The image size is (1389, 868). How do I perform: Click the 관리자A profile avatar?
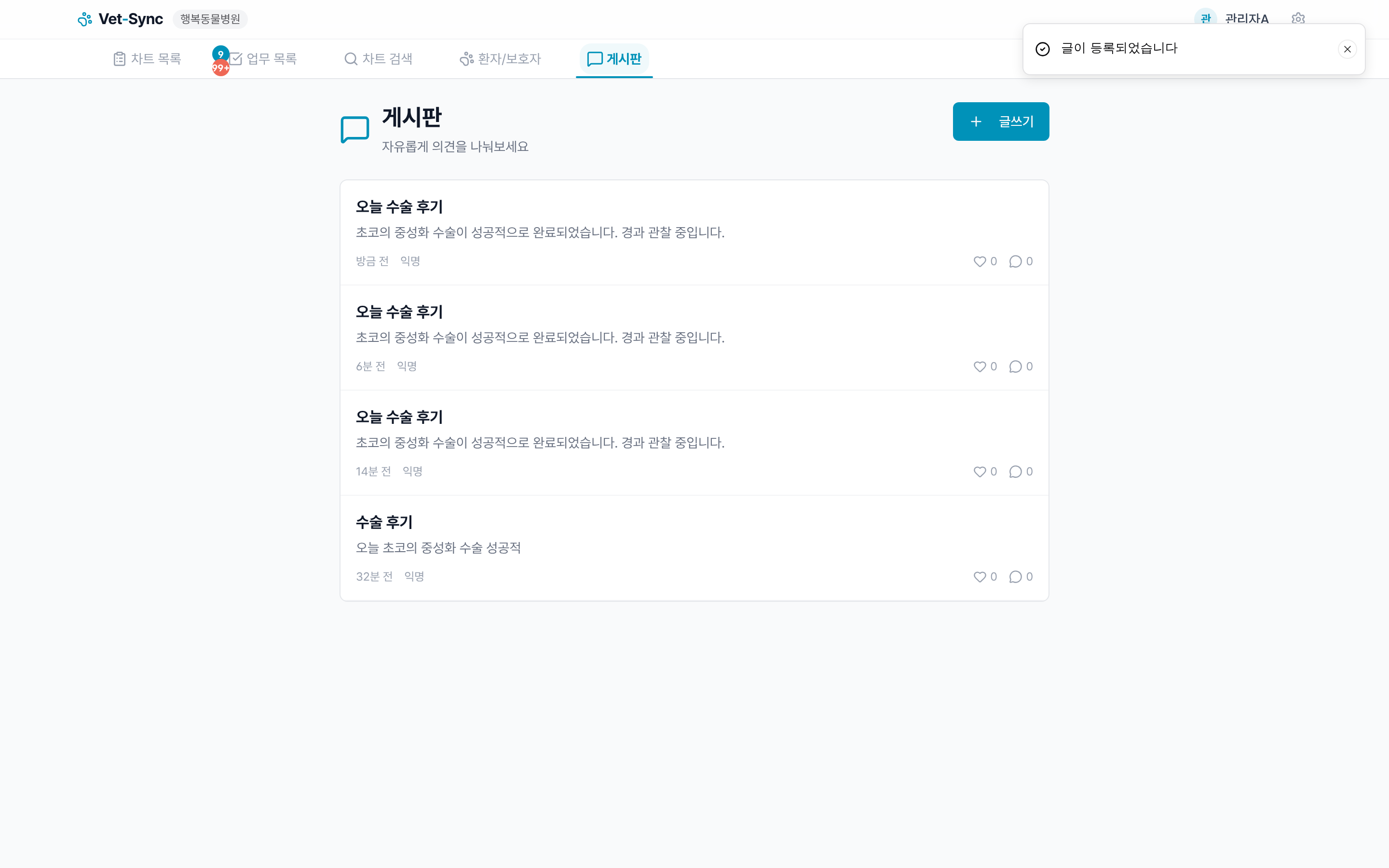pos(1205,18)
